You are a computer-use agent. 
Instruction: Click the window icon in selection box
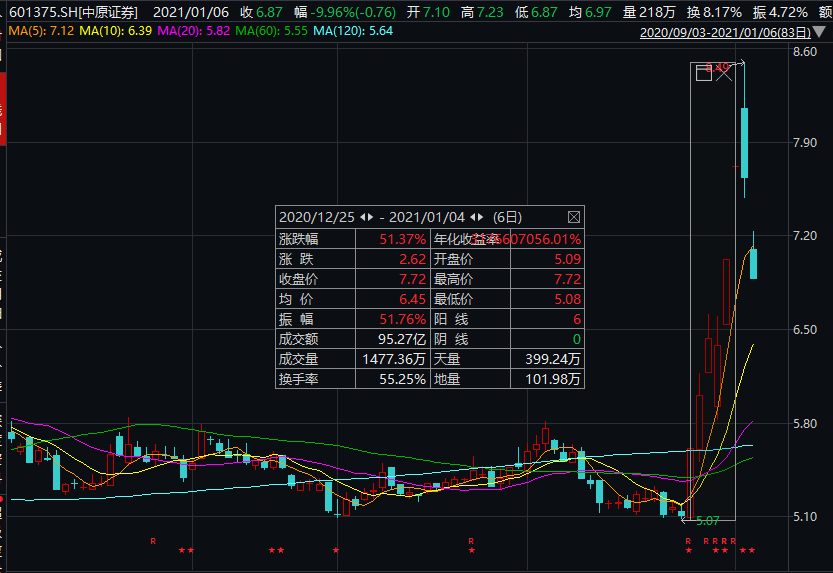(703, 71)
